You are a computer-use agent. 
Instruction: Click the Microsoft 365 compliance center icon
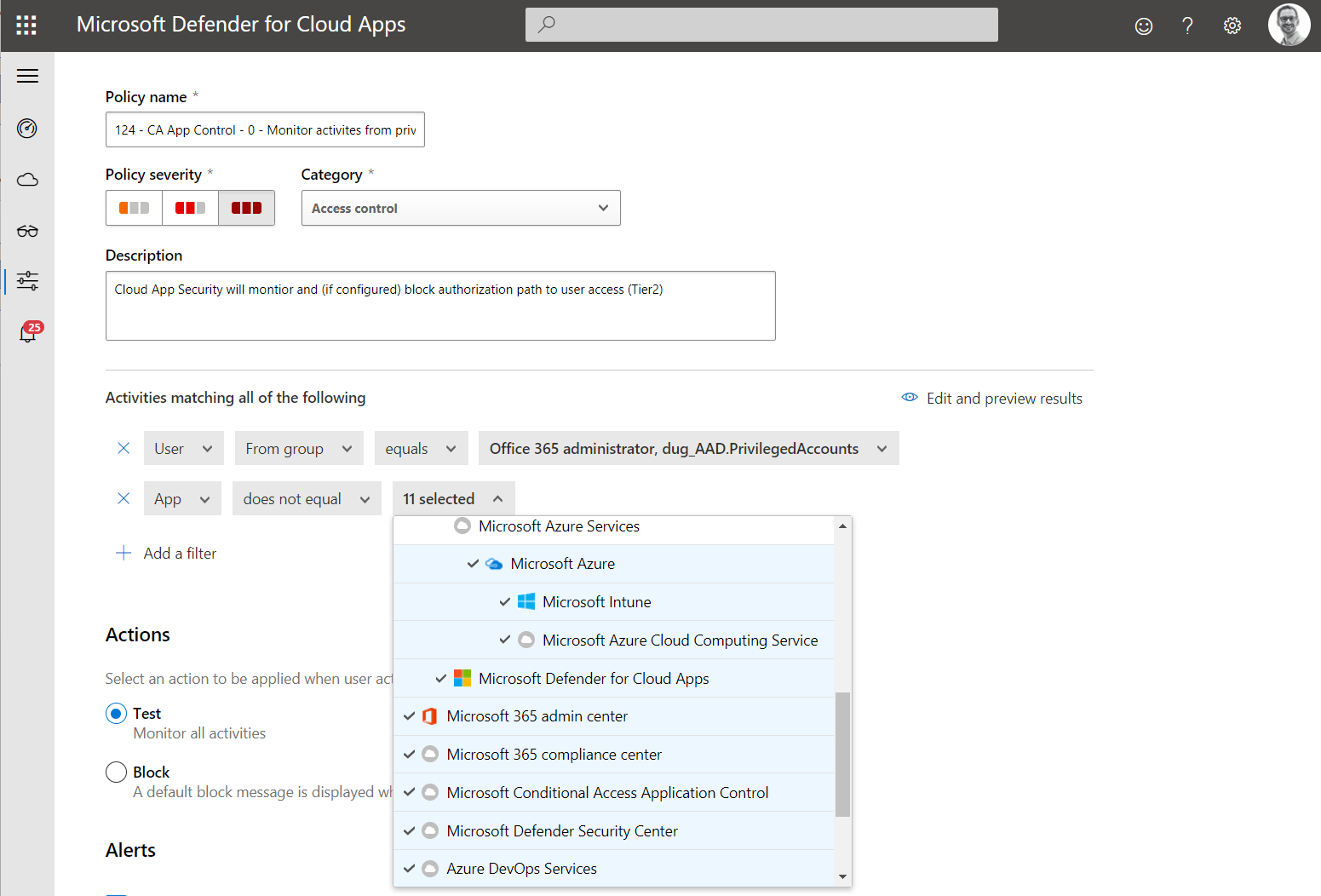coord(430,754)
